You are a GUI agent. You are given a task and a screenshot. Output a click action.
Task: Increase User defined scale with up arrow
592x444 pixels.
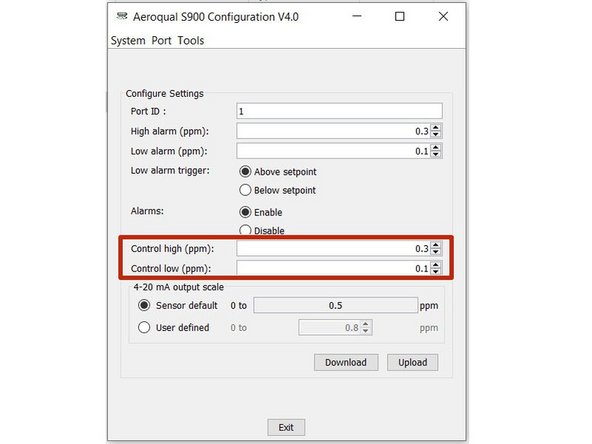click(365, 324)
